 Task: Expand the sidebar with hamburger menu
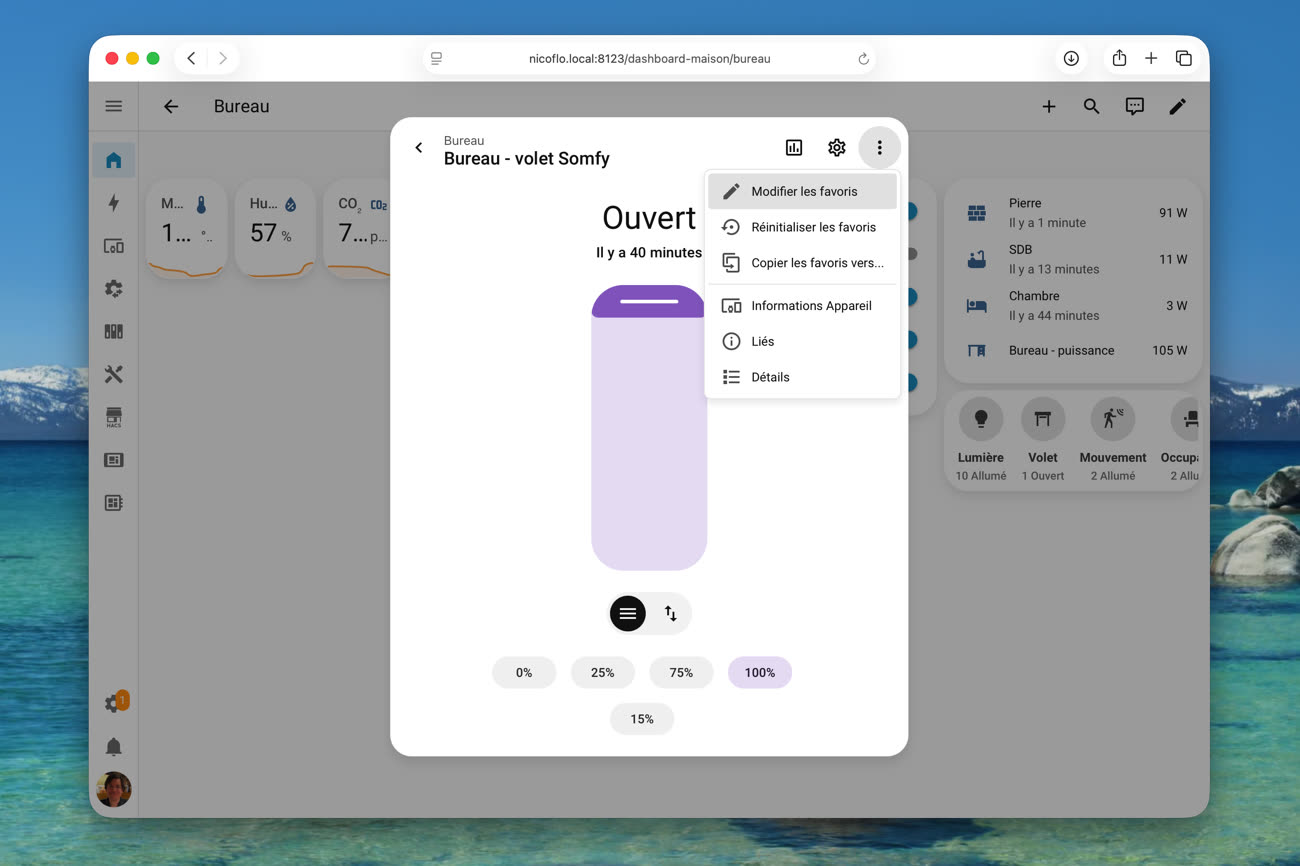[114, 106]
